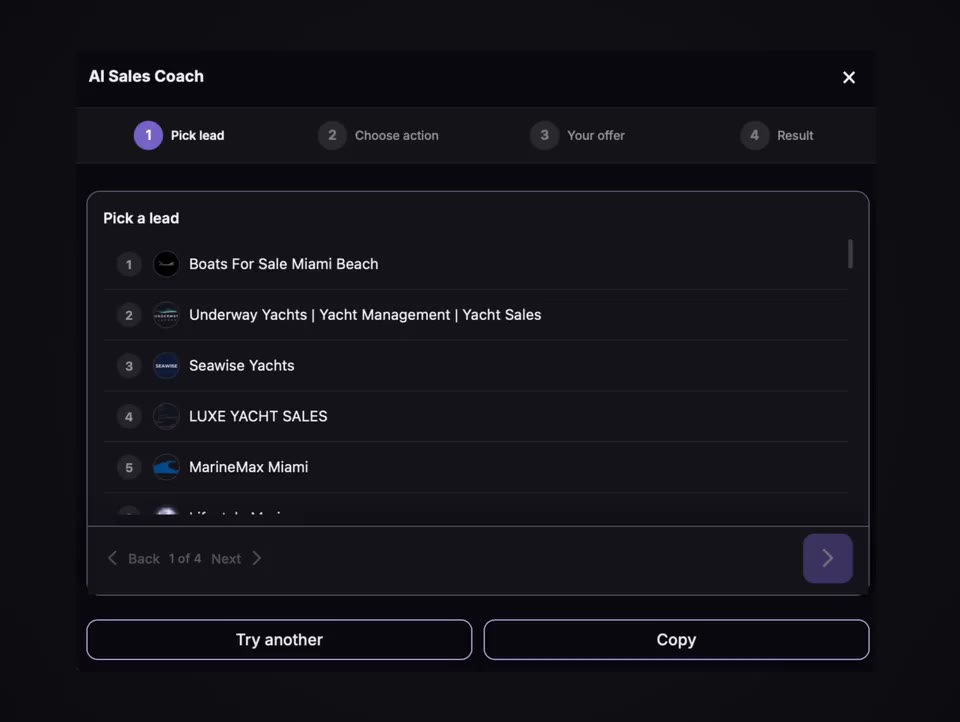The height and width of the screenshot is (722, 960).
Task: Click the step 3 circle badge
Action: [544, 135]
